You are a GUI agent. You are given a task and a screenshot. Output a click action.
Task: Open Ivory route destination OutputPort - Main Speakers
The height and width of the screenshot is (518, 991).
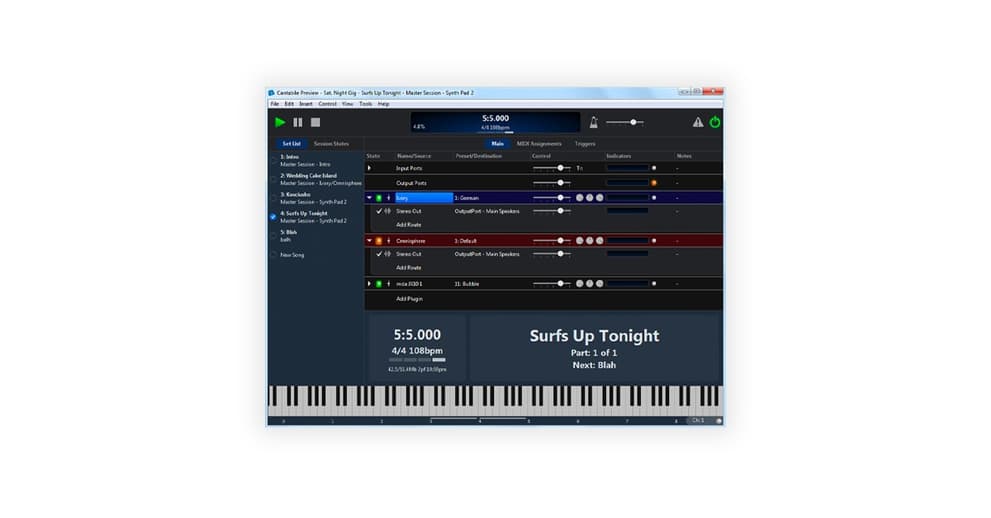tap(487, 211)
